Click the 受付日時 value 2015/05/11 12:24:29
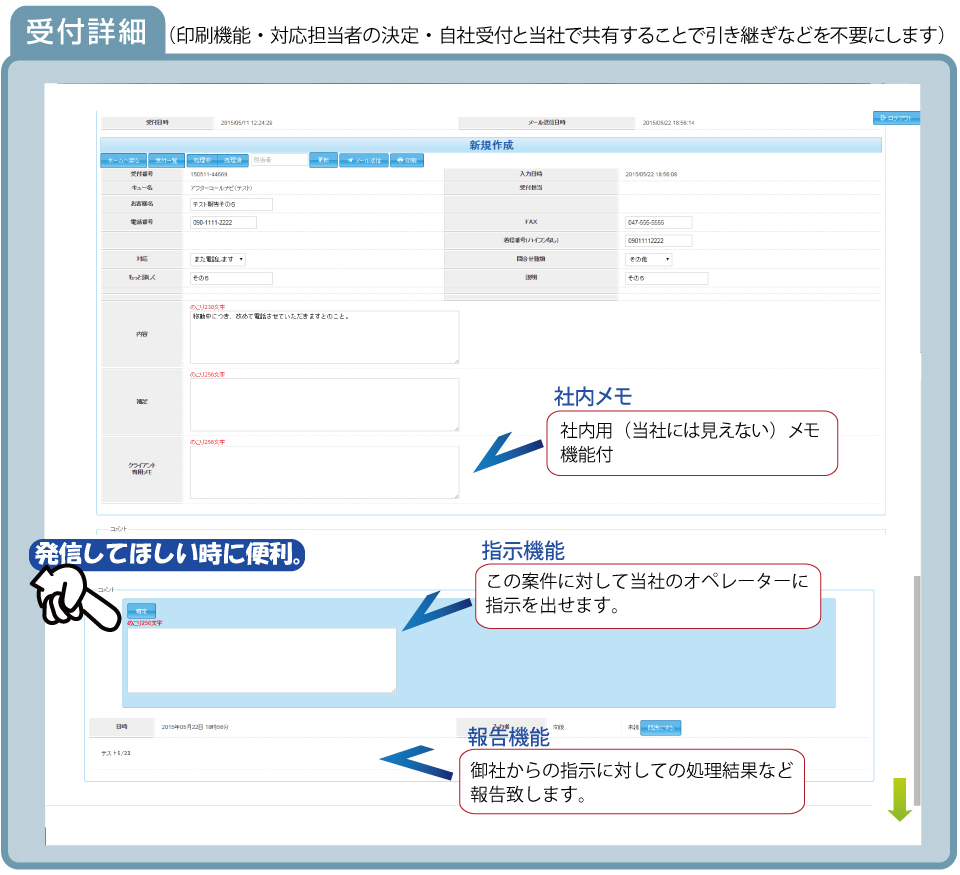The height and width of the screenshot is (875, 960). [246, 123]
